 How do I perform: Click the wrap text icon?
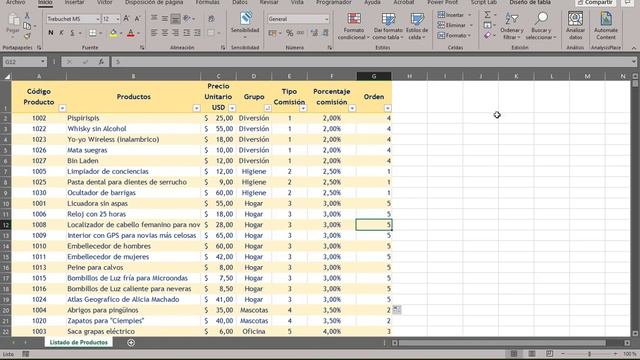tap(211, 19)
